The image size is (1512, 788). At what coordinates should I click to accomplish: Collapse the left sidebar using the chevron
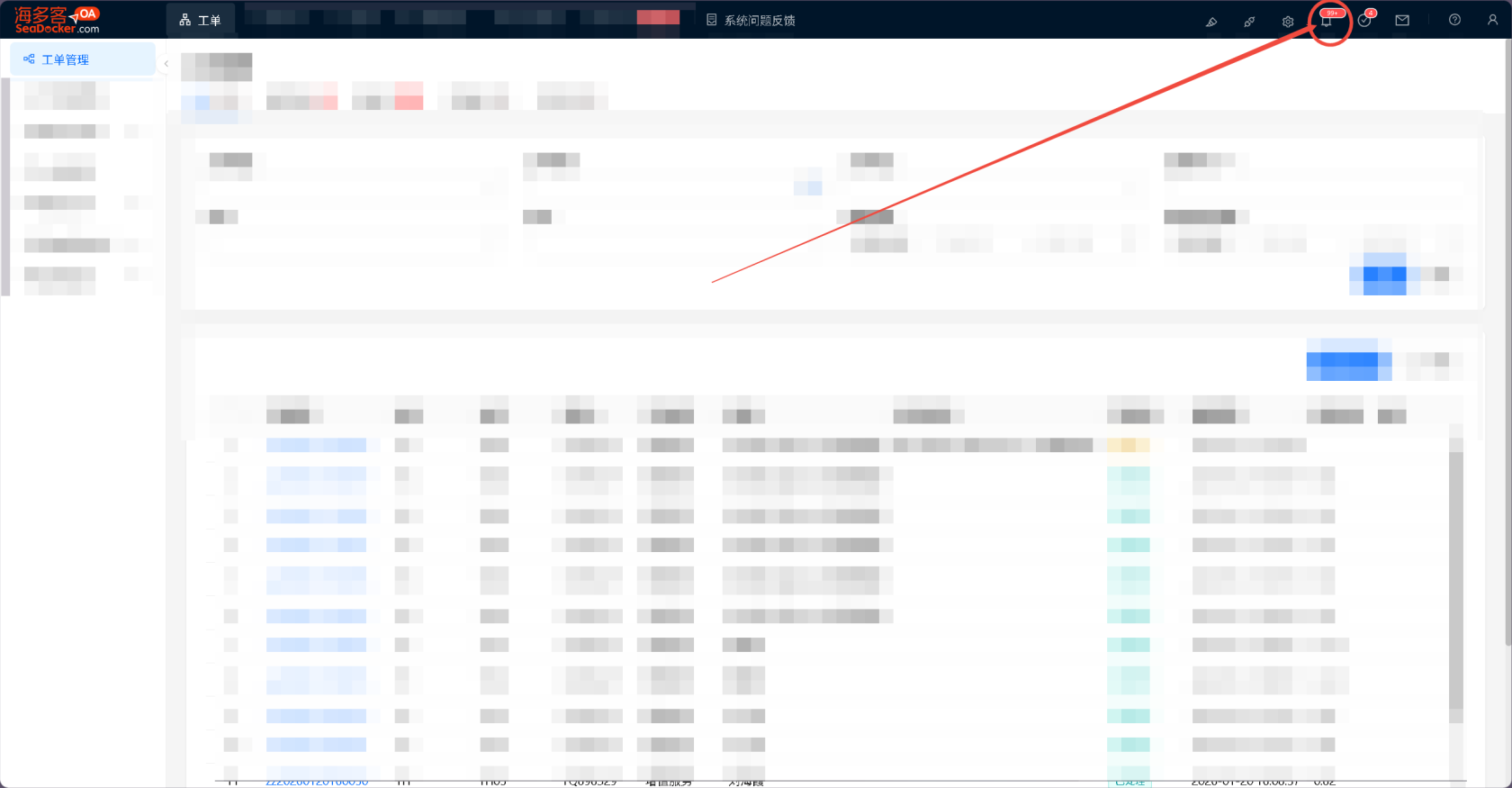(166, 64)
